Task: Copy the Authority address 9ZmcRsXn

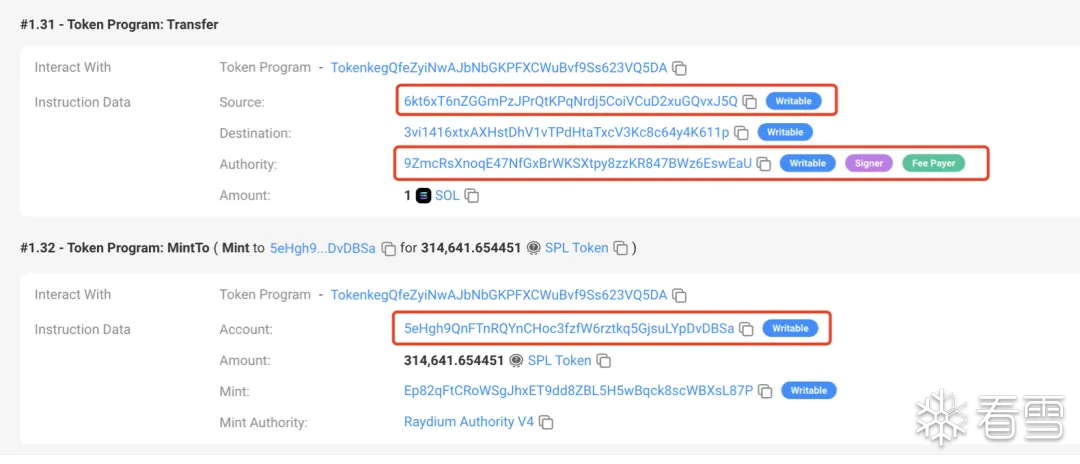Action: point(763,164)
